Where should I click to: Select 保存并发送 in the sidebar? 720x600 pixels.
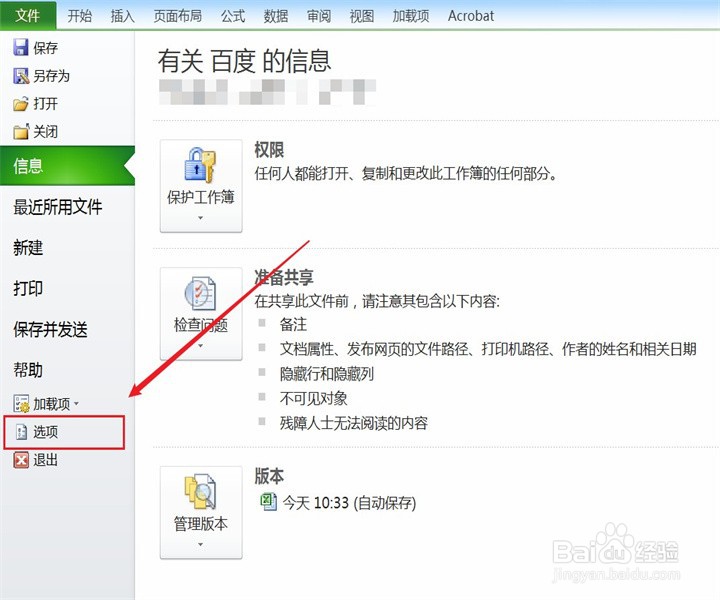[51, 330]
